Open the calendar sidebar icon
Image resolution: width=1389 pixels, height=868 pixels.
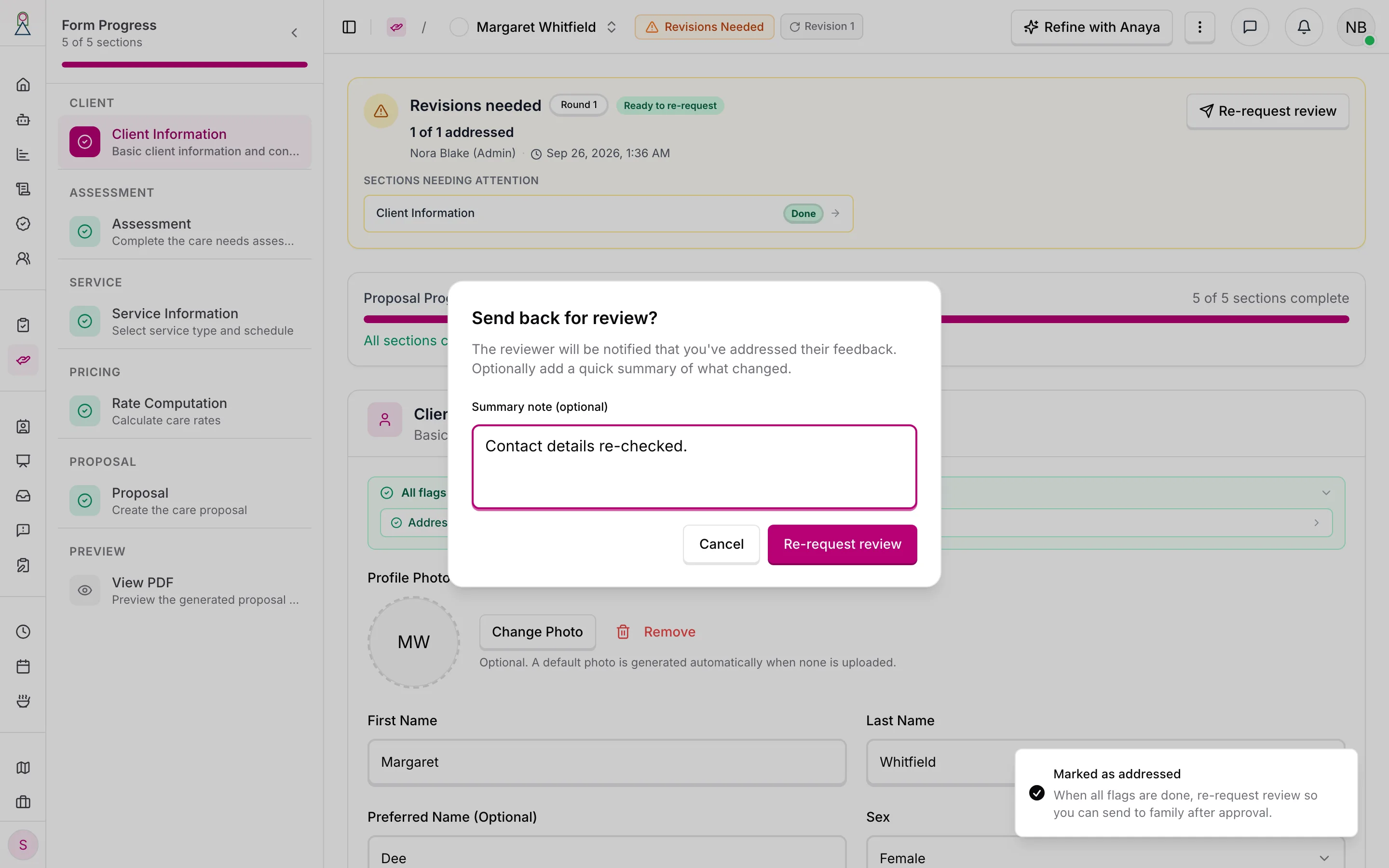(x=23, y=666)
